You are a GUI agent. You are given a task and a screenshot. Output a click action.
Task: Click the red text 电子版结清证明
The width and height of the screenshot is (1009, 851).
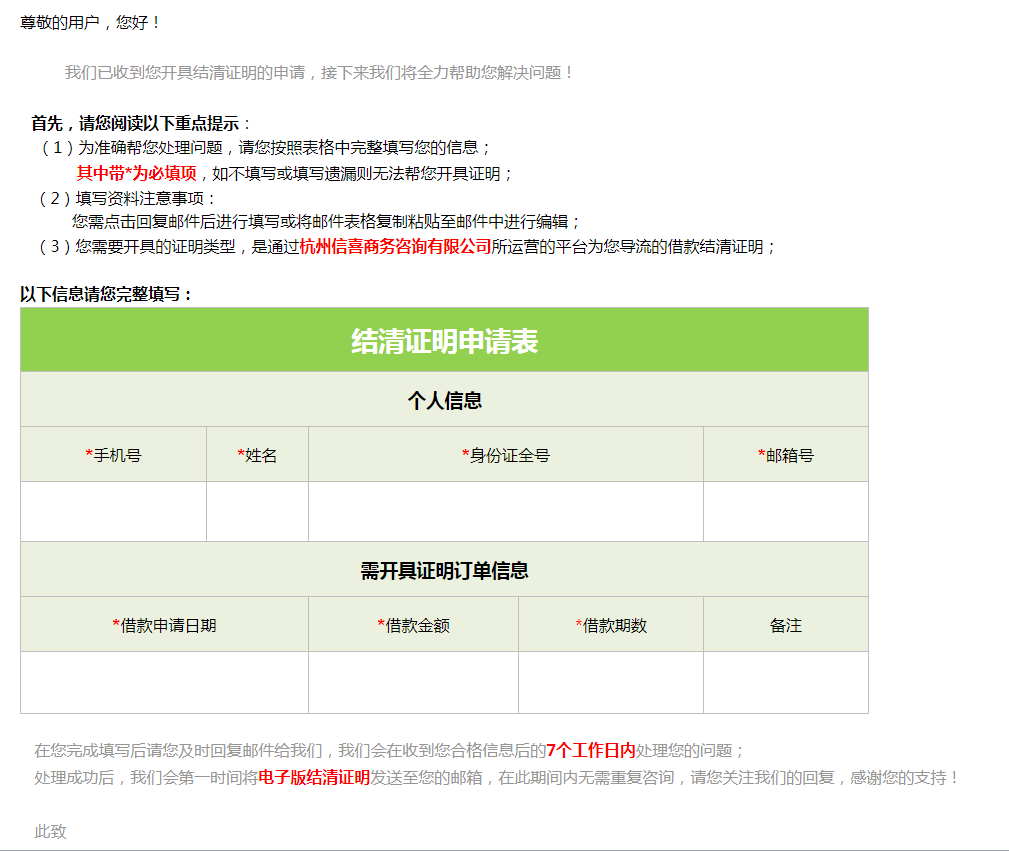click(x=313, y=777)
